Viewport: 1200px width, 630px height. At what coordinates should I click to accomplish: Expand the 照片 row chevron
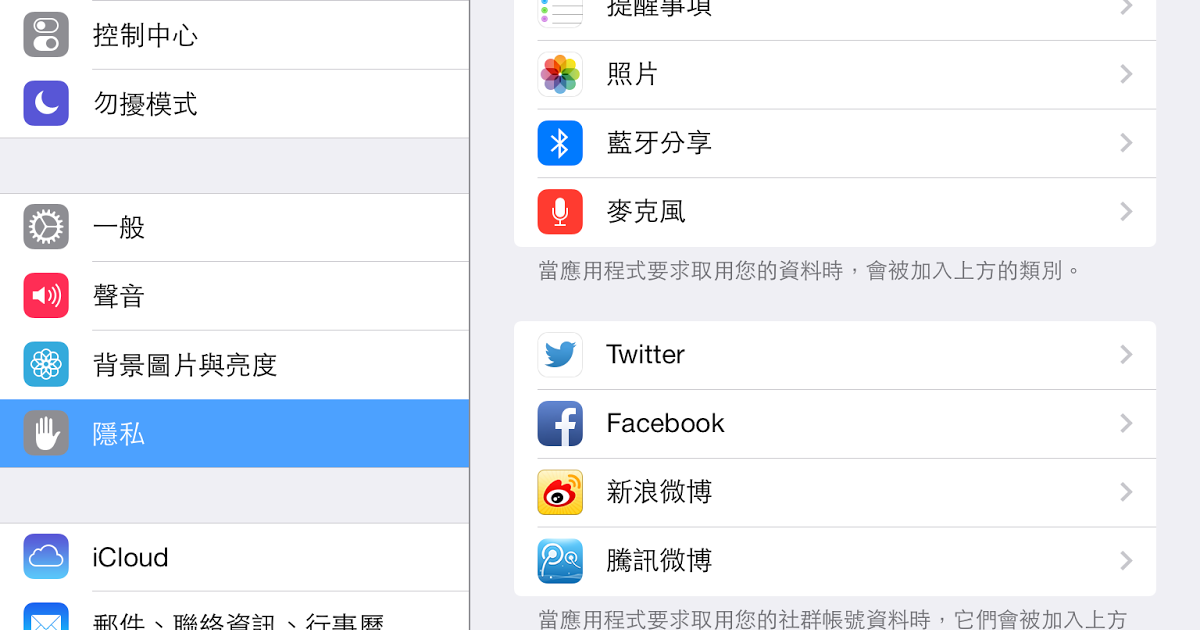point(1126,74)
